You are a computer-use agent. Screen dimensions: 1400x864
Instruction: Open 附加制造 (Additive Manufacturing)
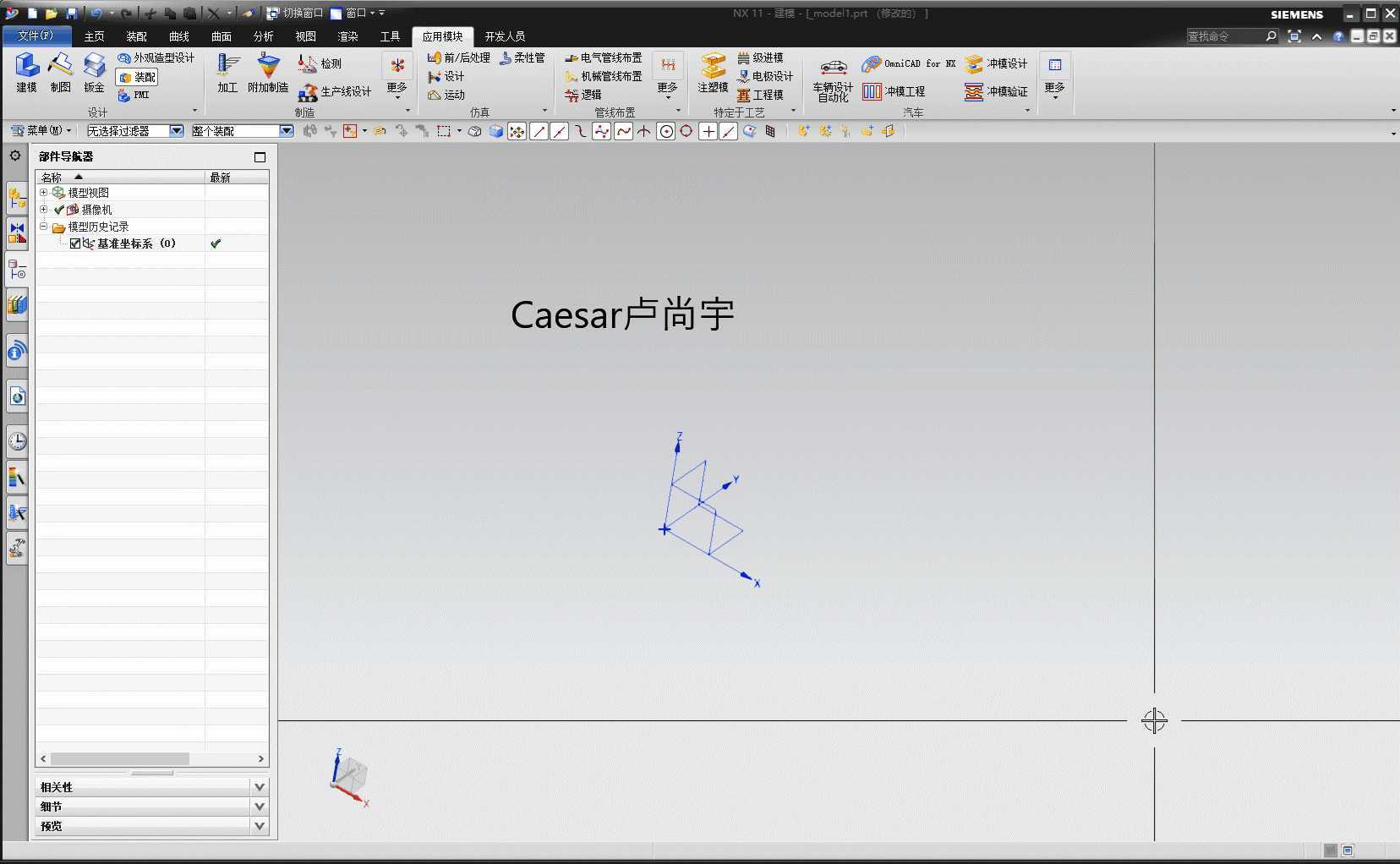coord(268,73)
